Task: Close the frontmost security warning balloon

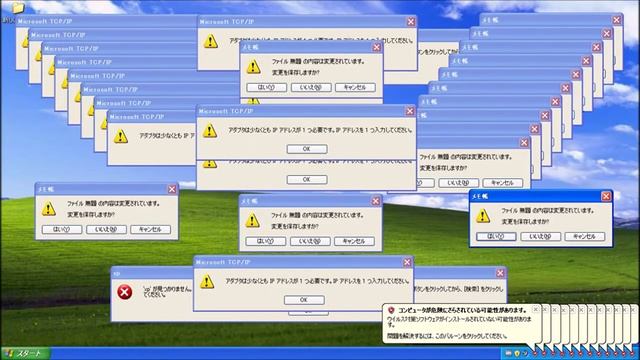Action: click(536, 310)
